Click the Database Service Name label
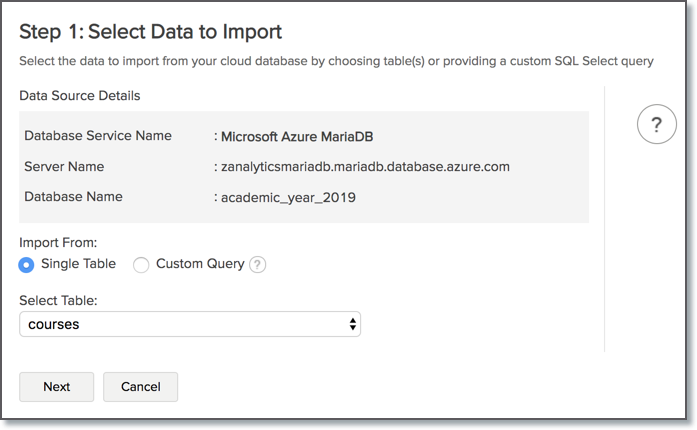This screenshot has width=697, height=430. click(x=98, y=136)
